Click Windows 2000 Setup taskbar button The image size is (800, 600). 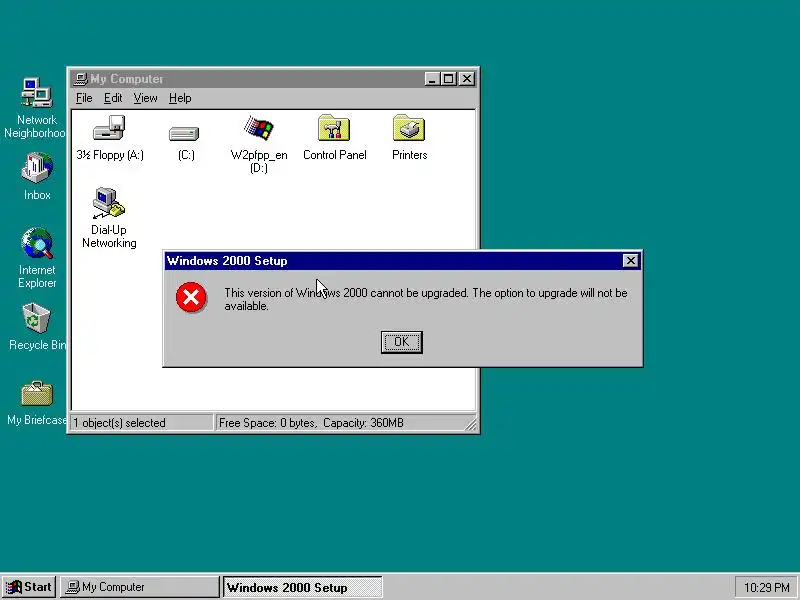click(303, 587)
